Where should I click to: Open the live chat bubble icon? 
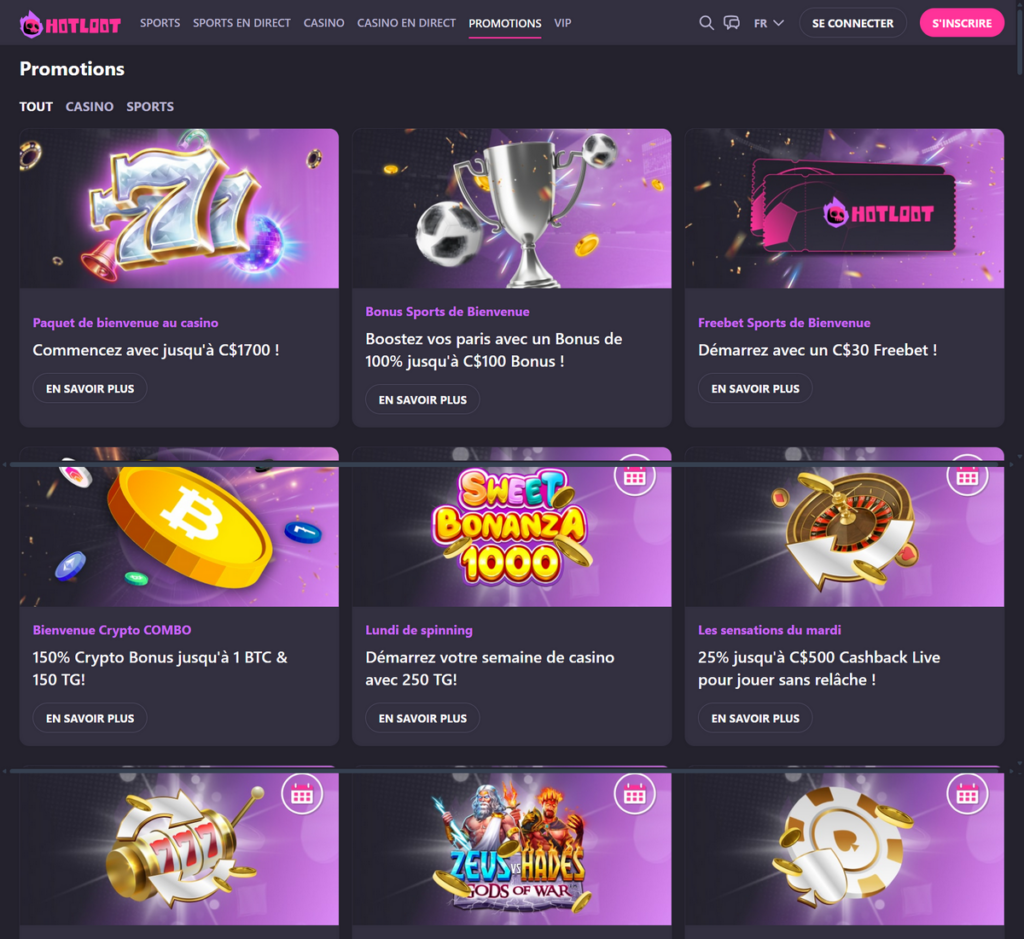(x=731, y=23)
